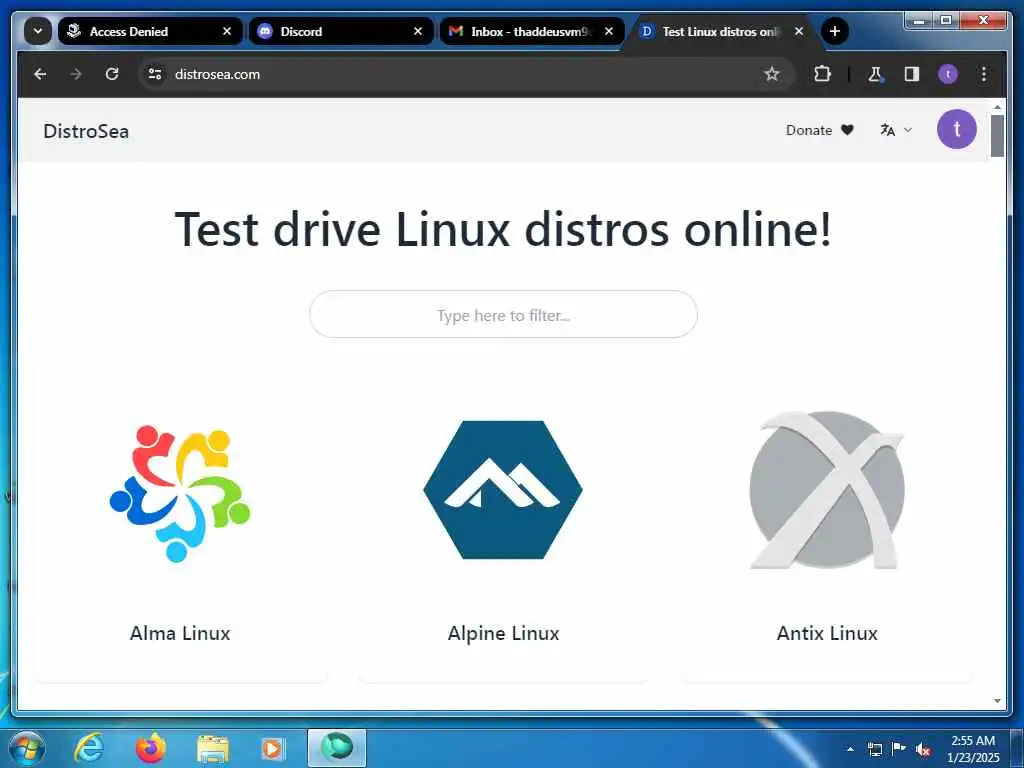
Task: Open the Chrome profile avatar in toolbar
Action: (x=948, y=74)
